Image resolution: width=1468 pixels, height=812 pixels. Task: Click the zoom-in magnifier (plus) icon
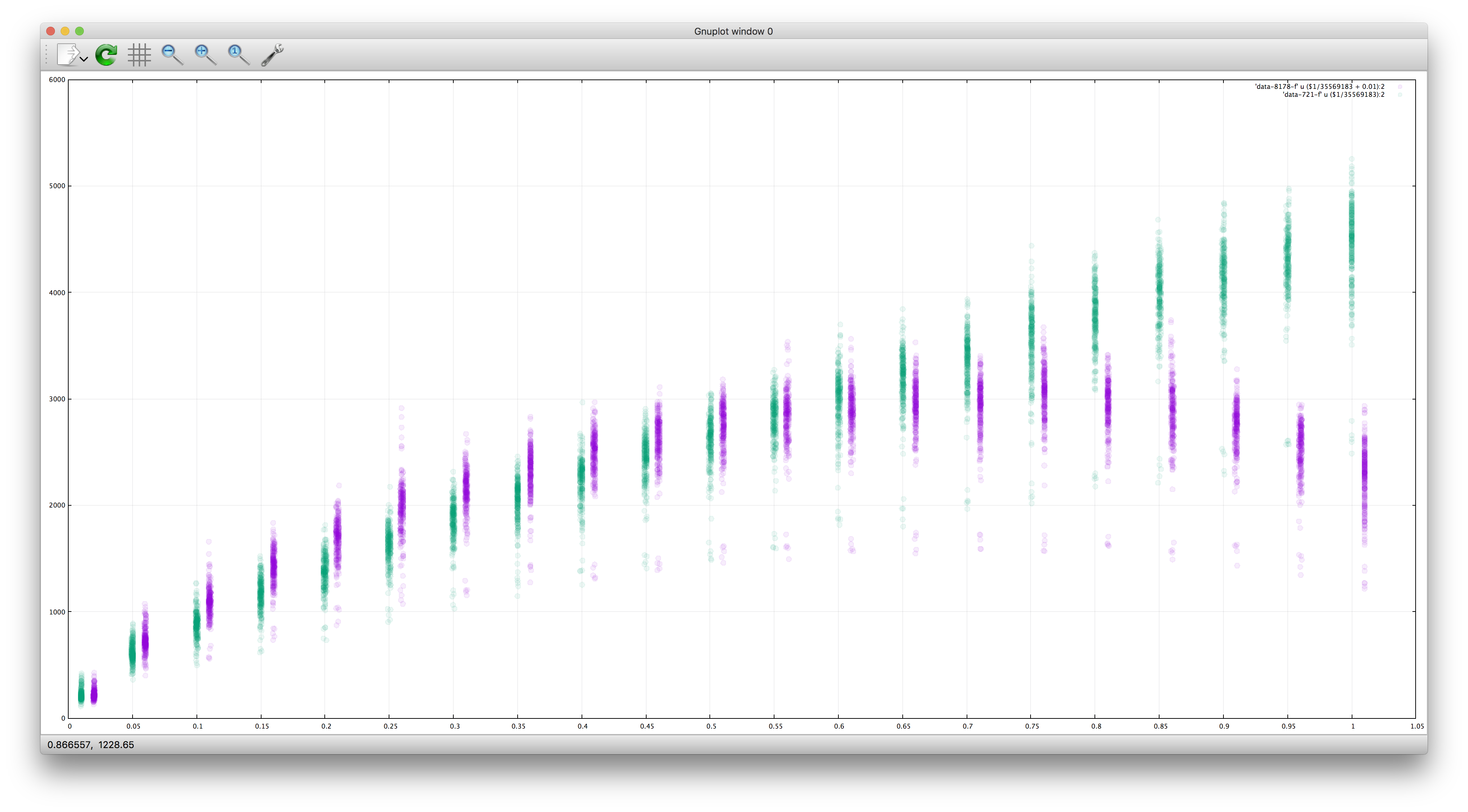[x=204, y=55]
